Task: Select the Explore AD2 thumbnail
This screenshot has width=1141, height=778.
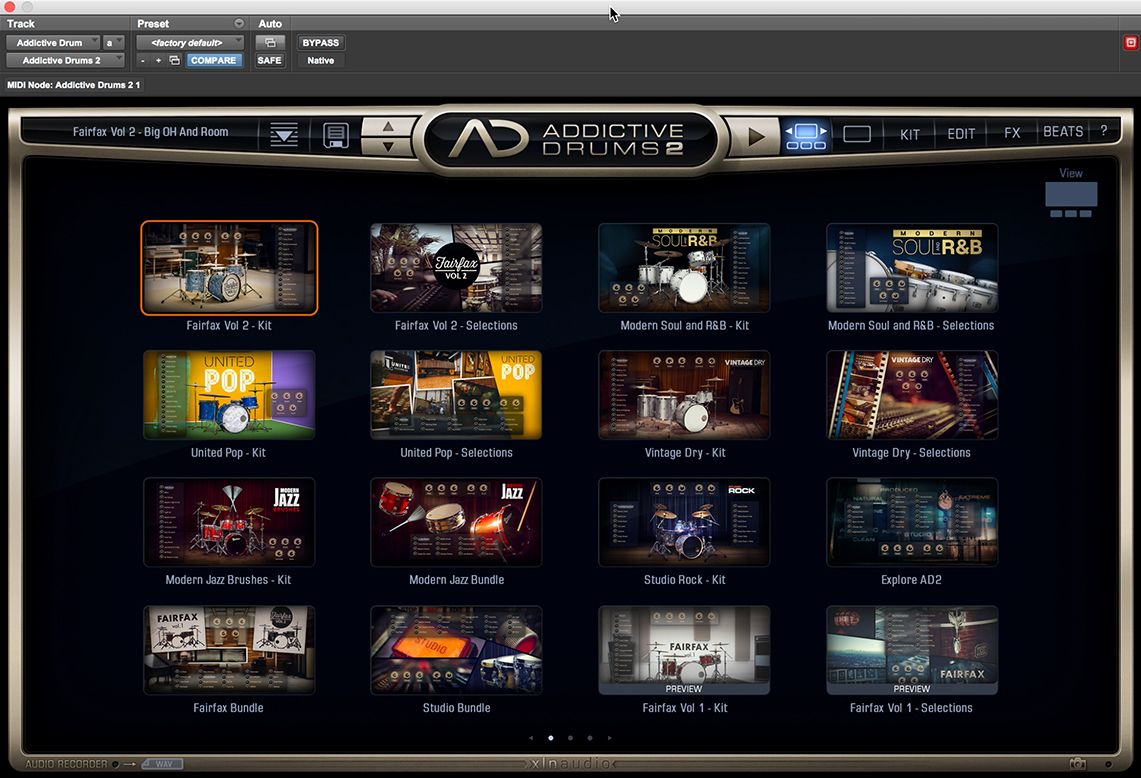Action: pos(912,523)
